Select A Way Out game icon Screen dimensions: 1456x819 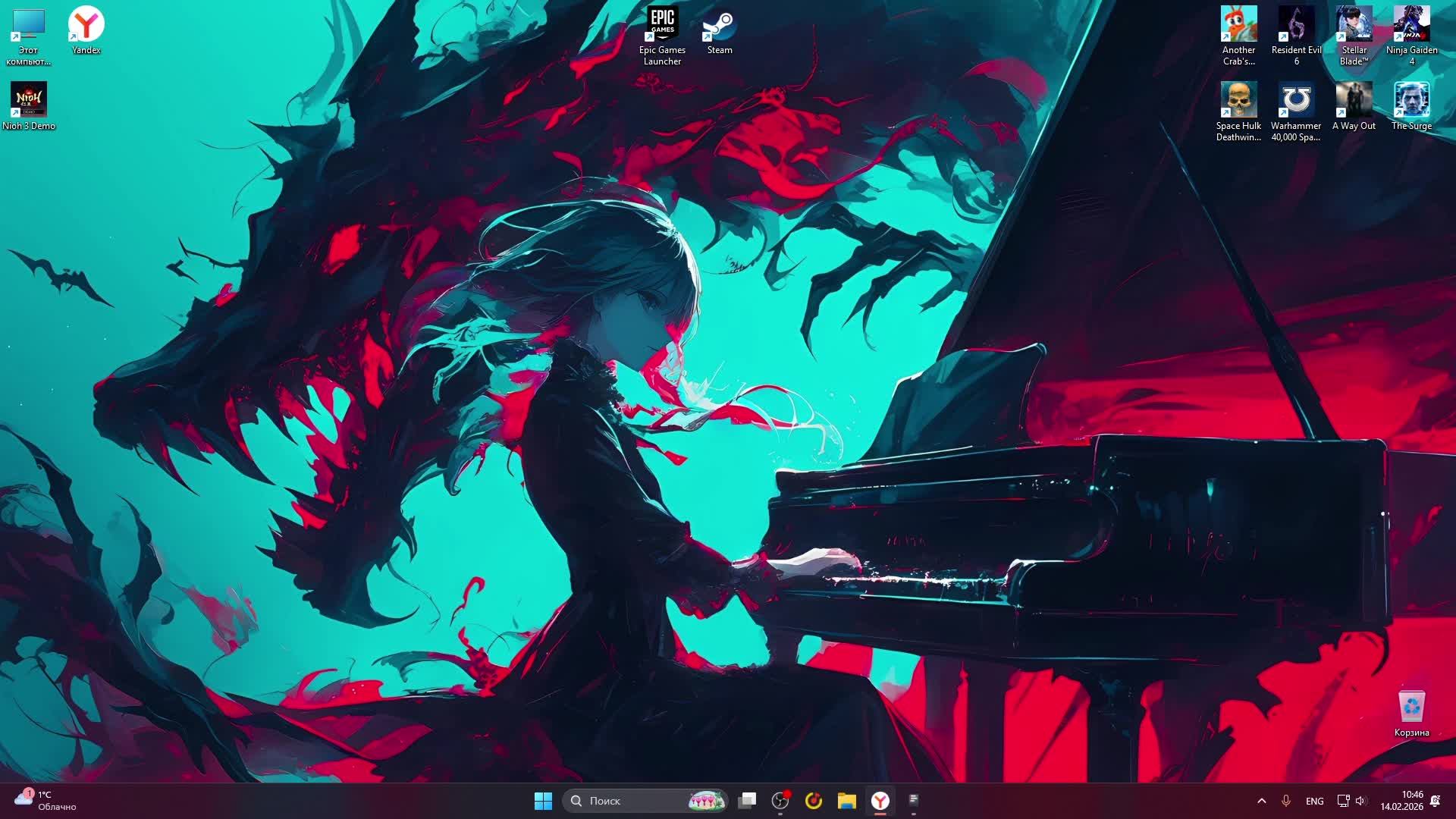[1354, 101]
